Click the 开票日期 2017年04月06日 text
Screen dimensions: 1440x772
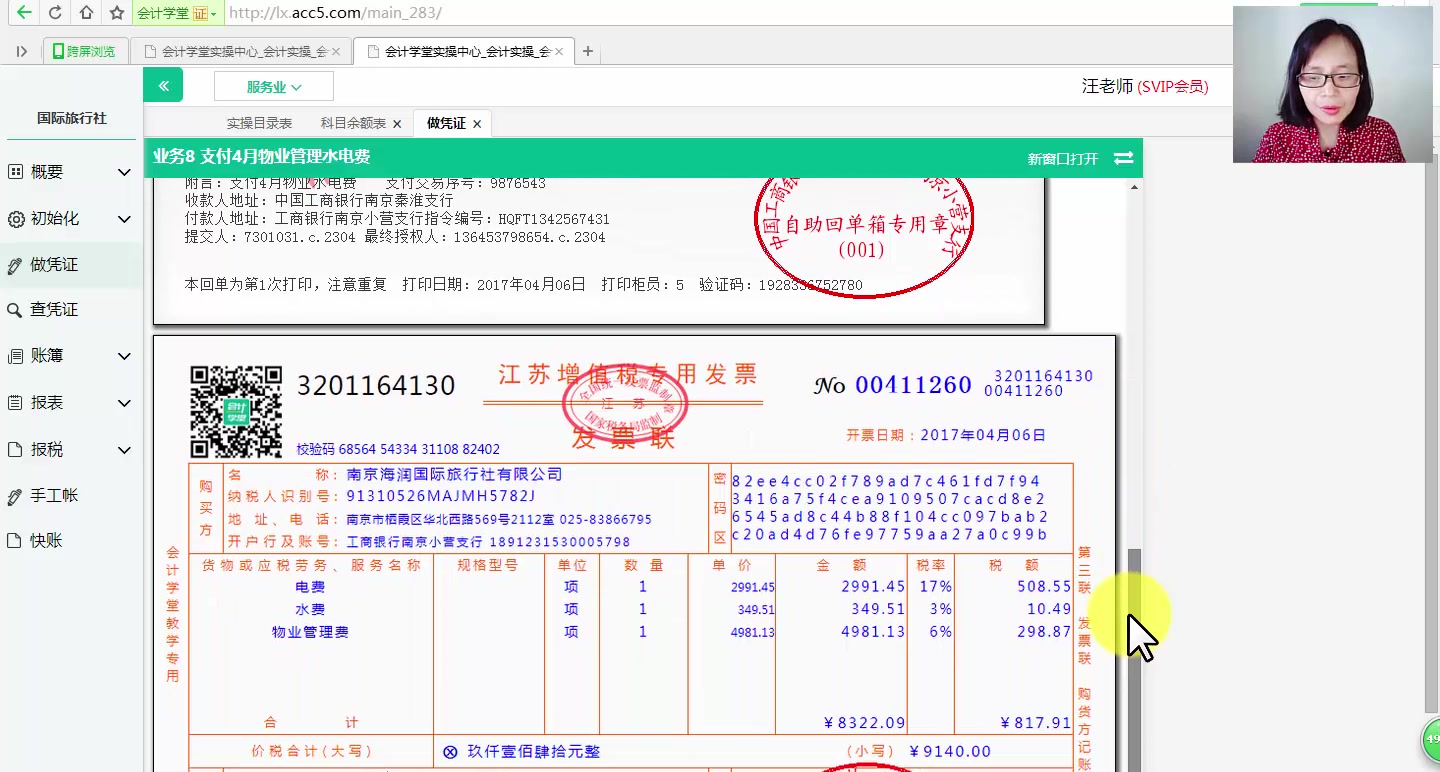tap(946, 435)
